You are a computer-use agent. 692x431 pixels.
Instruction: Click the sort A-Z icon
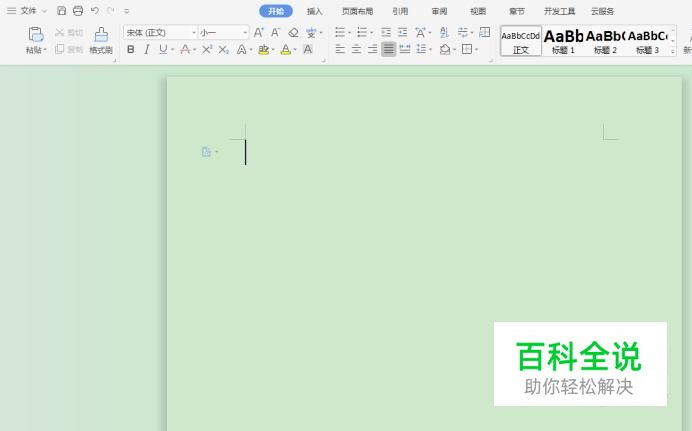point(444,32)
